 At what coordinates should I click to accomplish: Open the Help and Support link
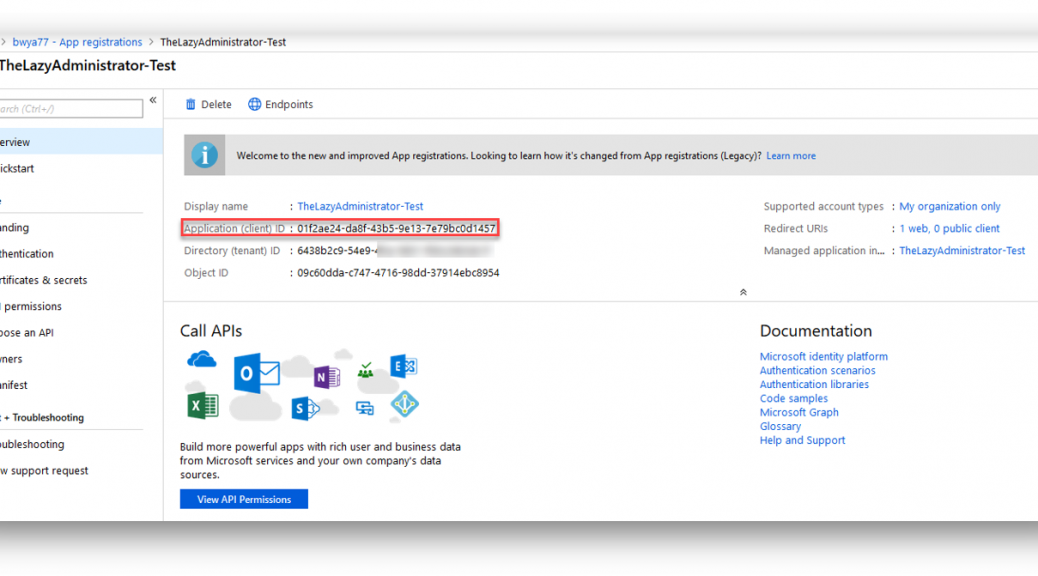point(802,440)
